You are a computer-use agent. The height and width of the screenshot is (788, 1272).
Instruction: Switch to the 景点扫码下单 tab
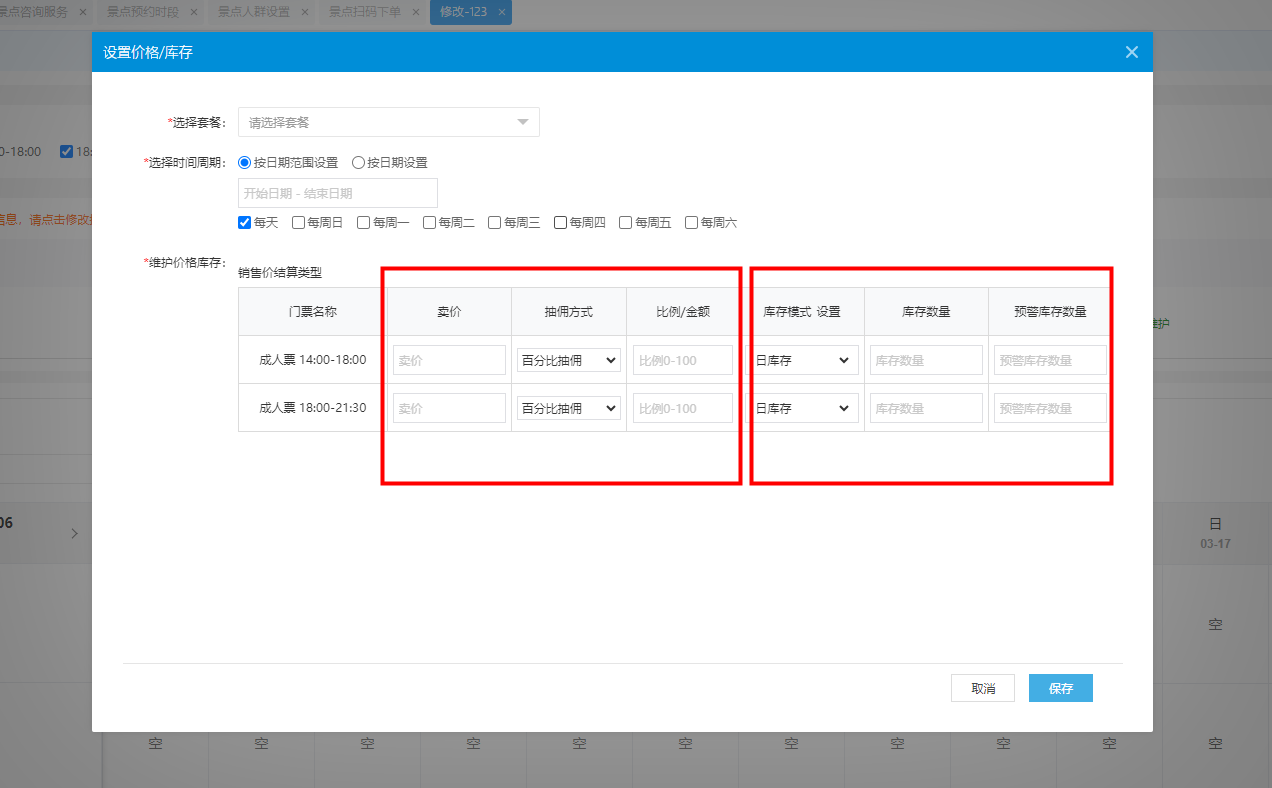click(x=364, y=12)
